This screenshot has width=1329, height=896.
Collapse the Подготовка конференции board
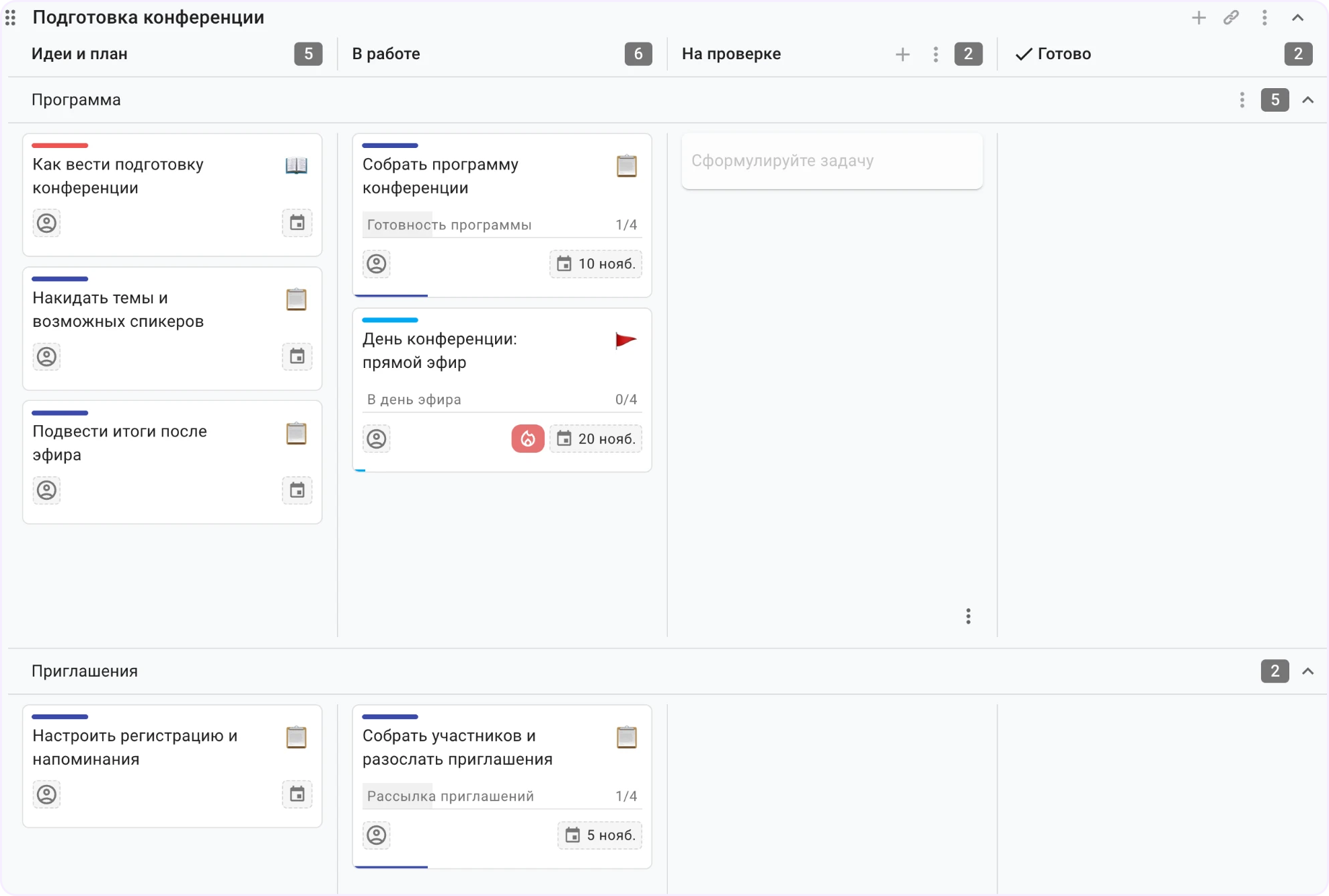[1297, 18]
